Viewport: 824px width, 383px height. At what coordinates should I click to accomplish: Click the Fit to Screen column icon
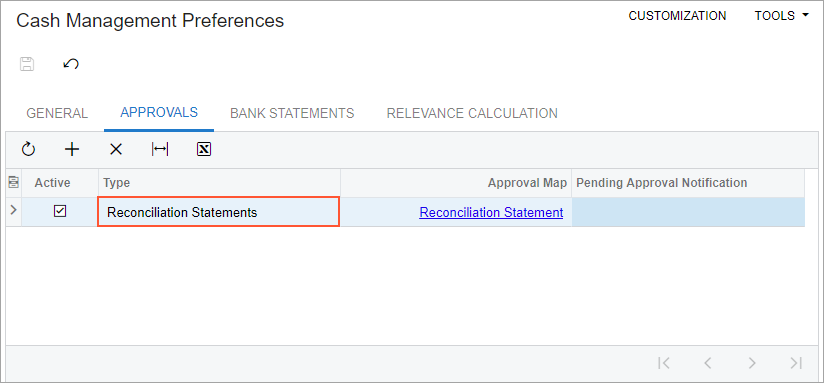(x=160, y=150)
